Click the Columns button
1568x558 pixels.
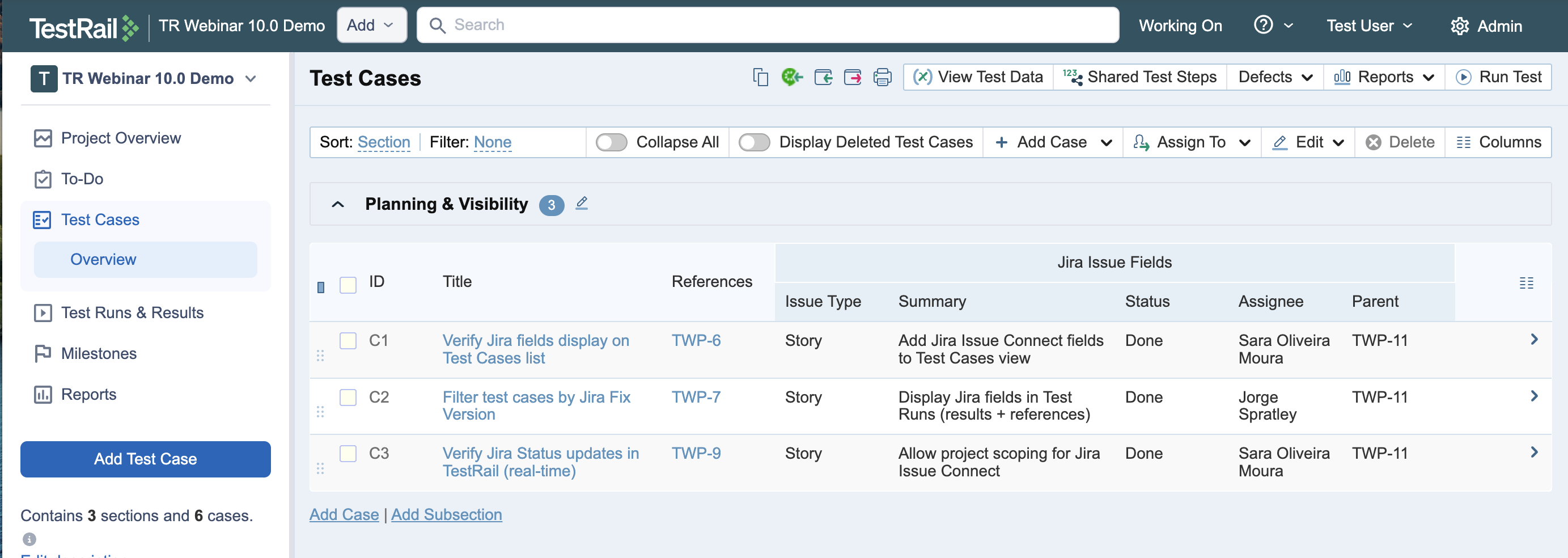[1498, 142]
